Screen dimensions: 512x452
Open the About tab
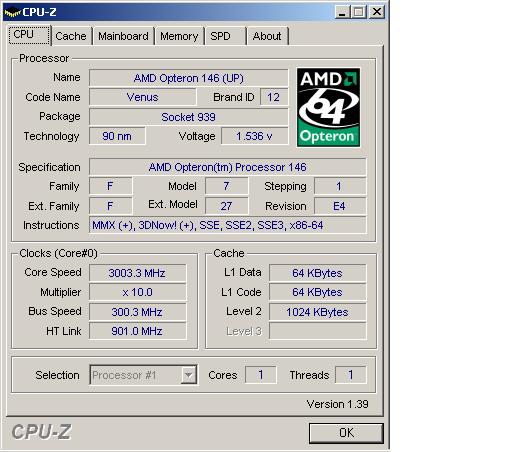267,36
